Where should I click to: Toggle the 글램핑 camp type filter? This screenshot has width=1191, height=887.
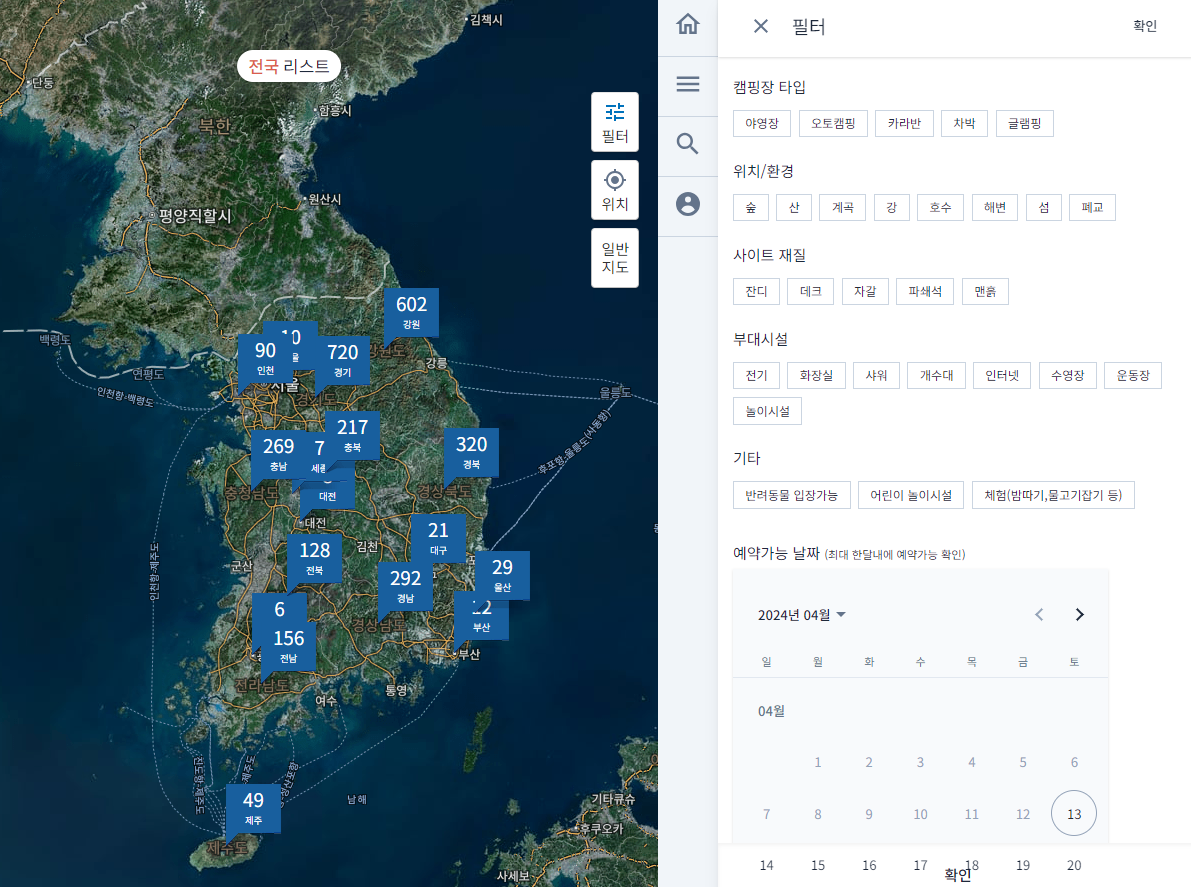pos(1025,124)
